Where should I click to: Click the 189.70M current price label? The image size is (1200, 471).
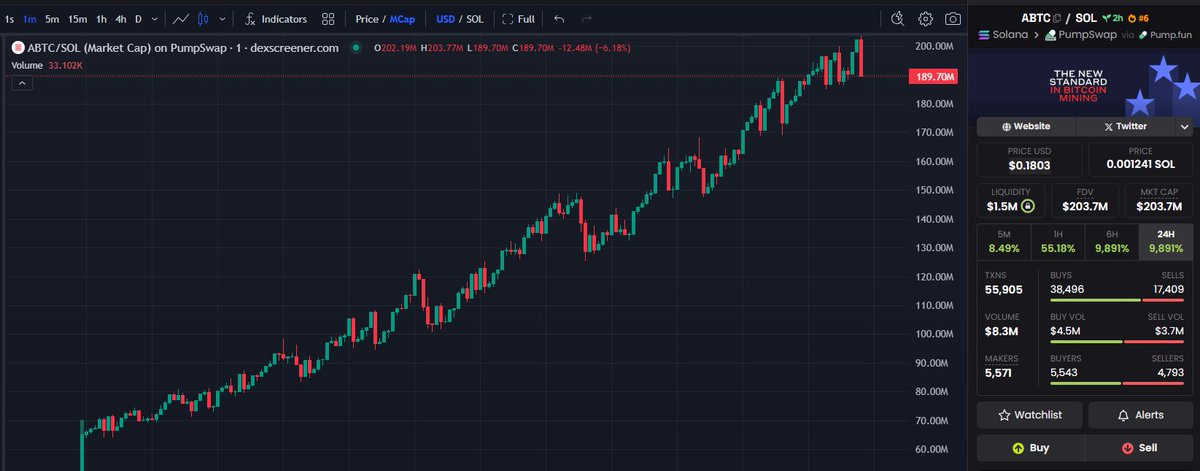point(934,76)
